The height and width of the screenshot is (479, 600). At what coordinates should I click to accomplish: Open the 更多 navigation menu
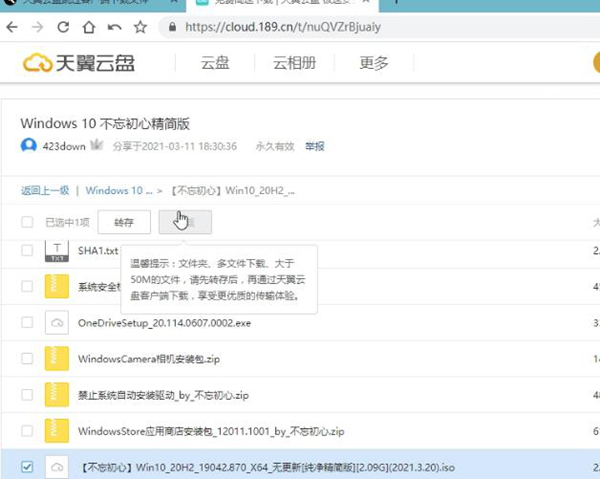coord(374,63)
